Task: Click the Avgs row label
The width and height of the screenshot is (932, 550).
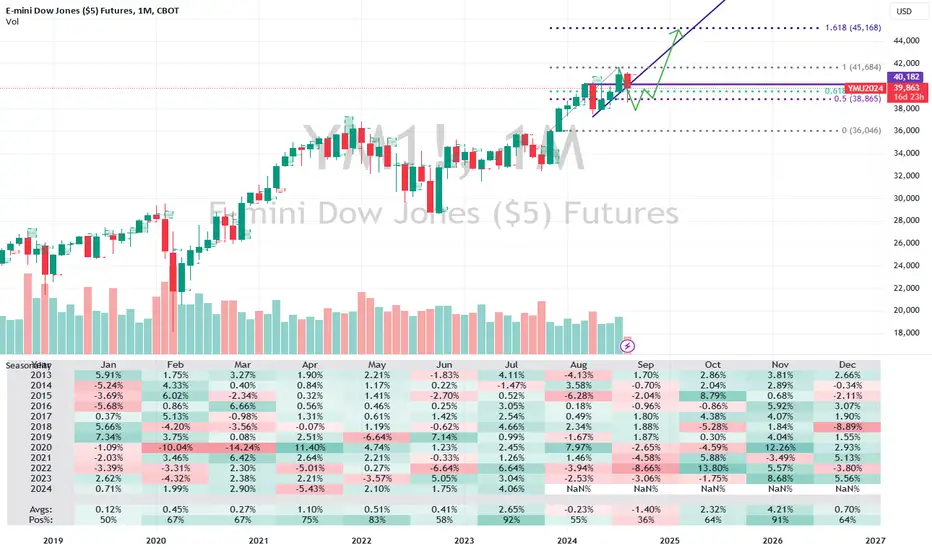Action: point(40,510)
